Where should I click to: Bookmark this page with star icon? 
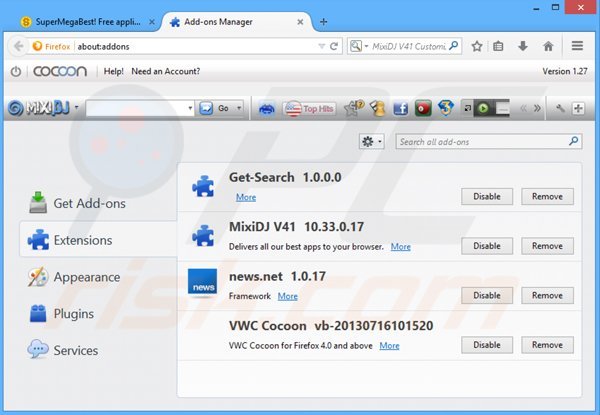click(477, 46)
